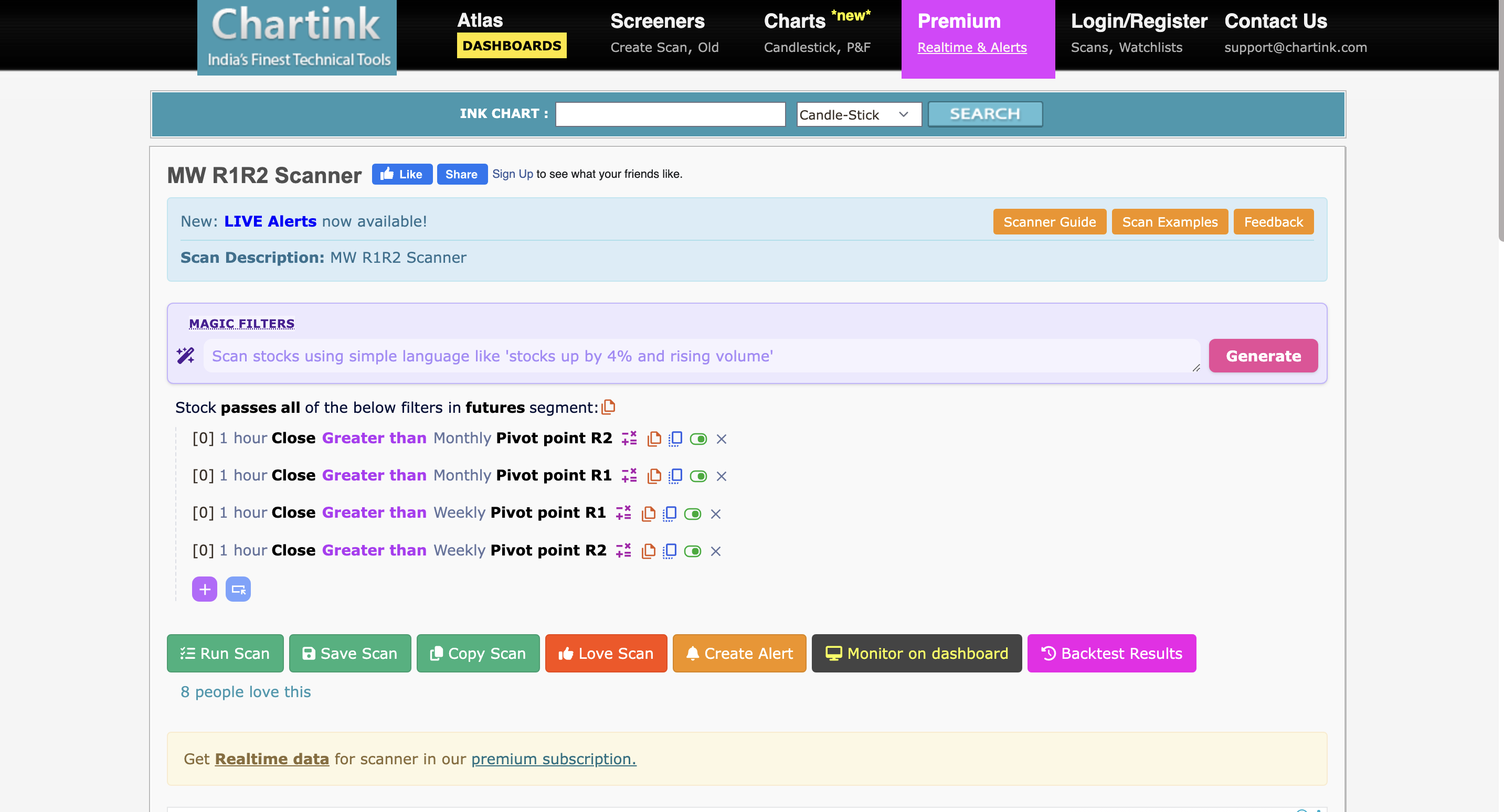Duplicate the Weekly Pivot point R2 filter
1504x812 pixels.
[x=670, y=550]
